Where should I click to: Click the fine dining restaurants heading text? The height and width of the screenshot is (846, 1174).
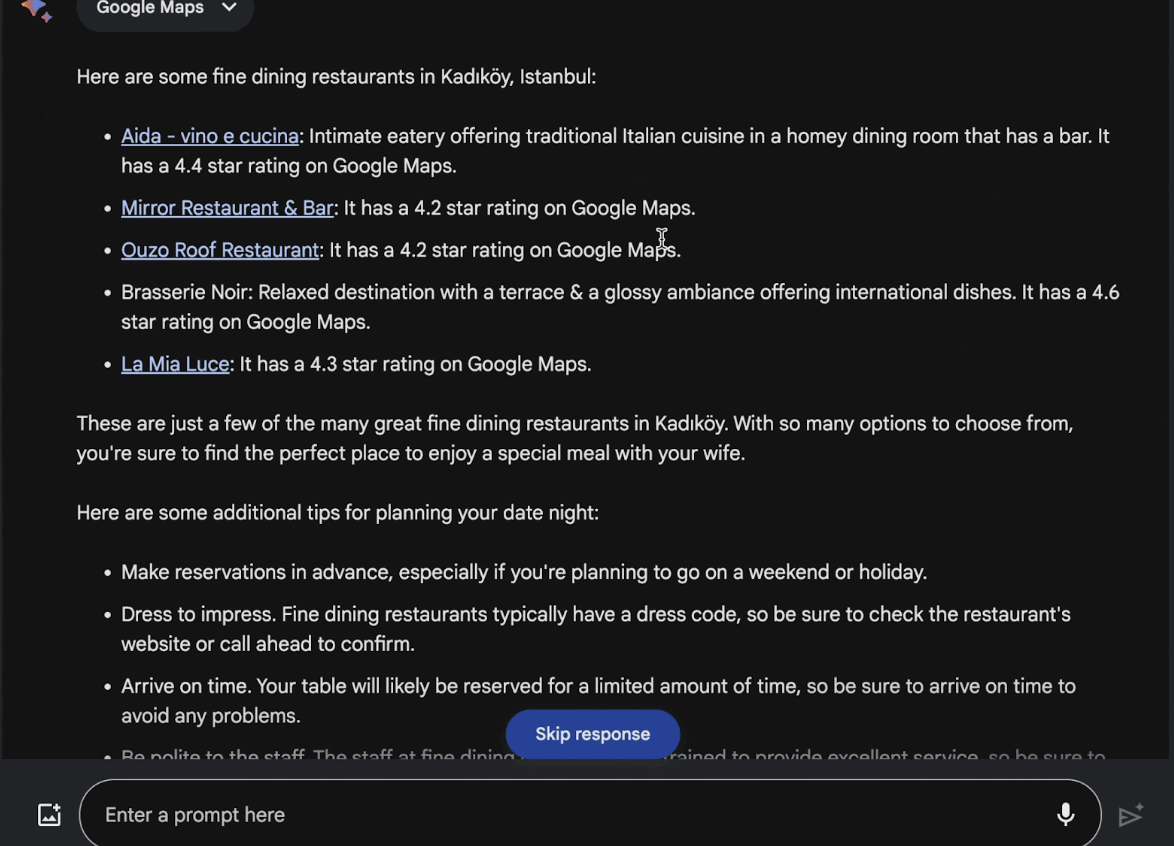[x=336, y=77]
